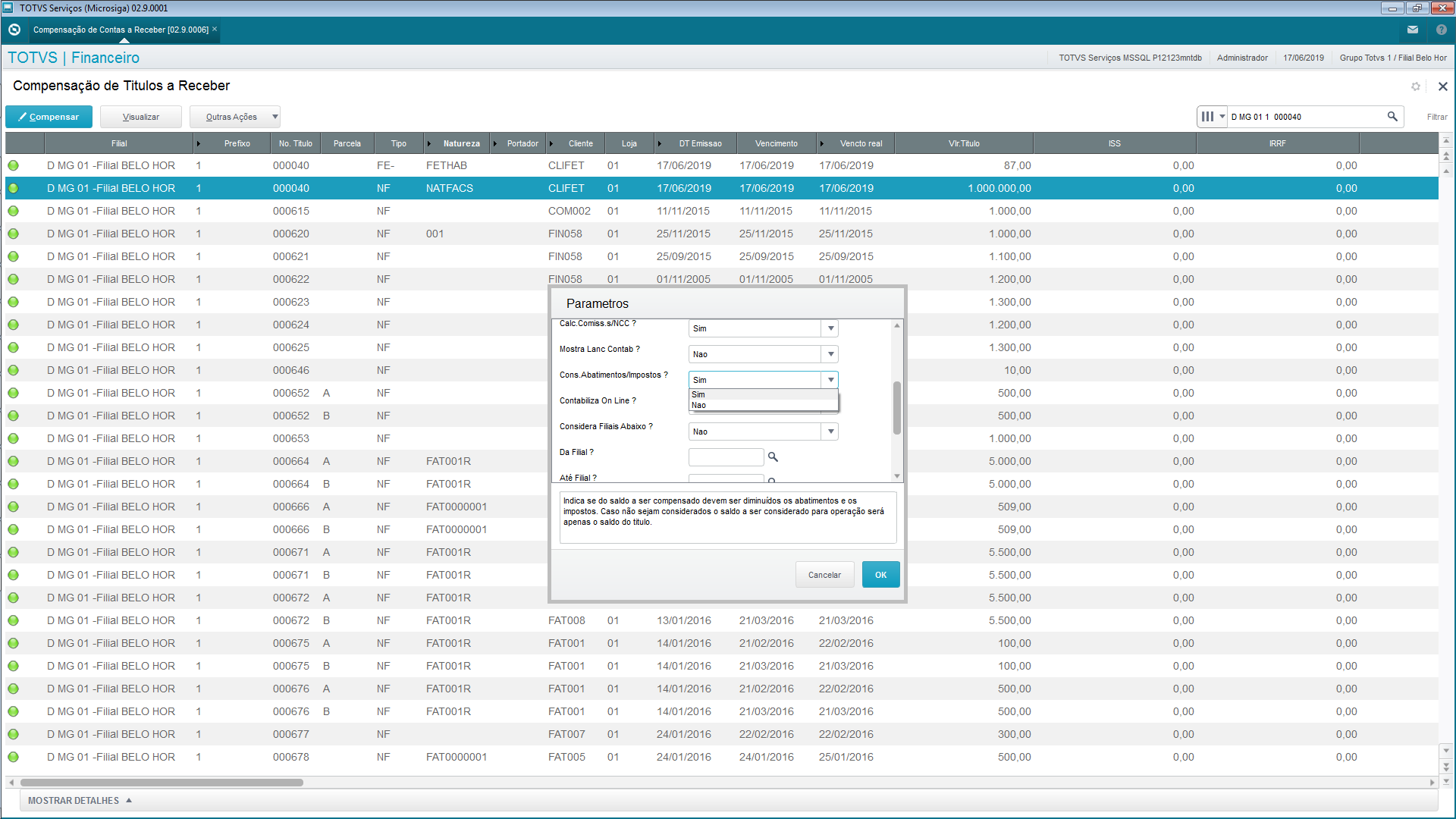Expand the Mostra Lanc Contab dropdown
This screenshot has width=1456, height=819.
[831, 354]
